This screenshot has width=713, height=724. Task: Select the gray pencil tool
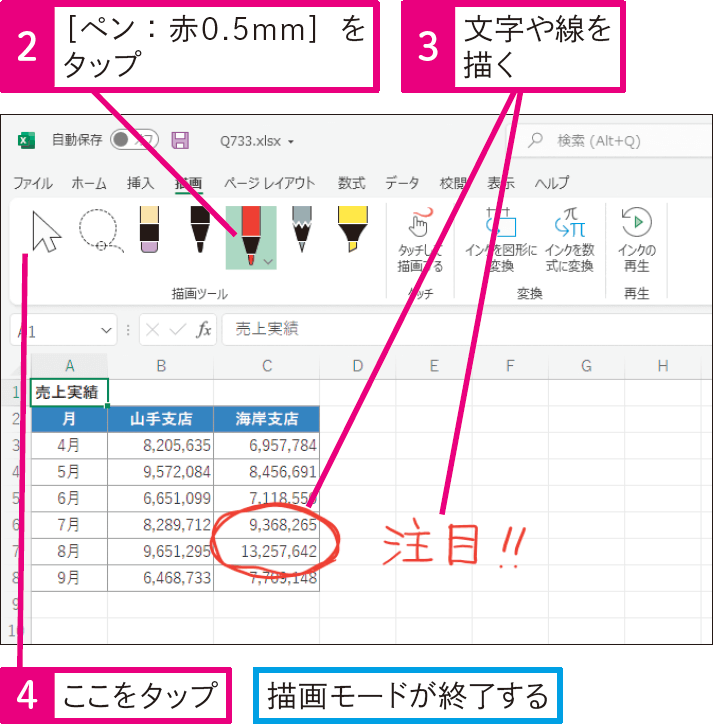[x=302, y=229]
